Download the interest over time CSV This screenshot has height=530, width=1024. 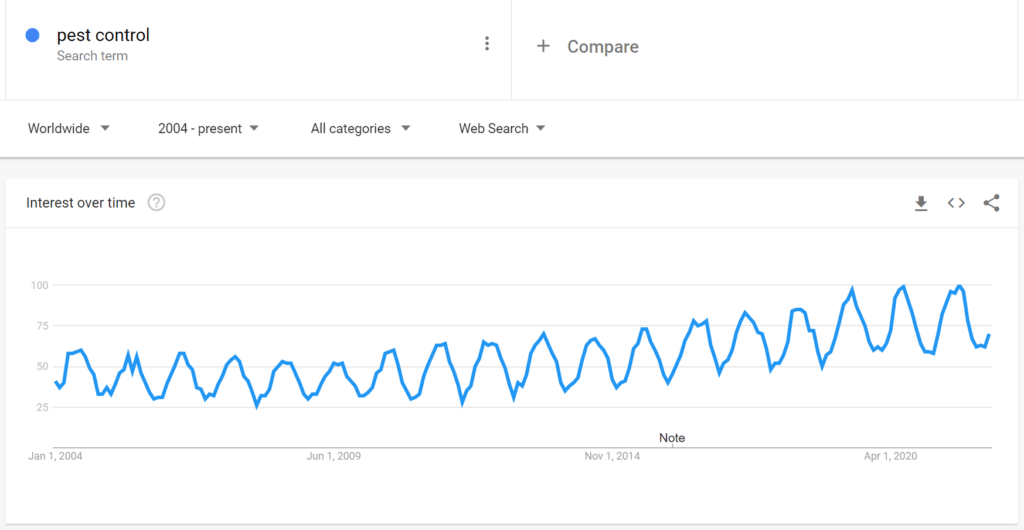point(921,204)
